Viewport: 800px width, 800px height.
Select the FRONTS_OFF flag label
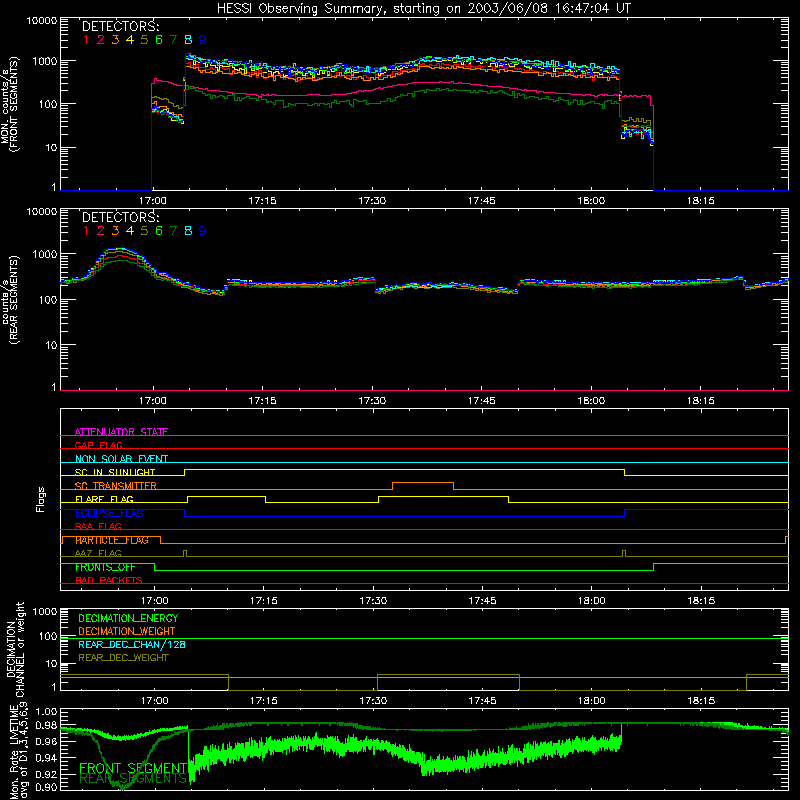[x=105, y=567]
